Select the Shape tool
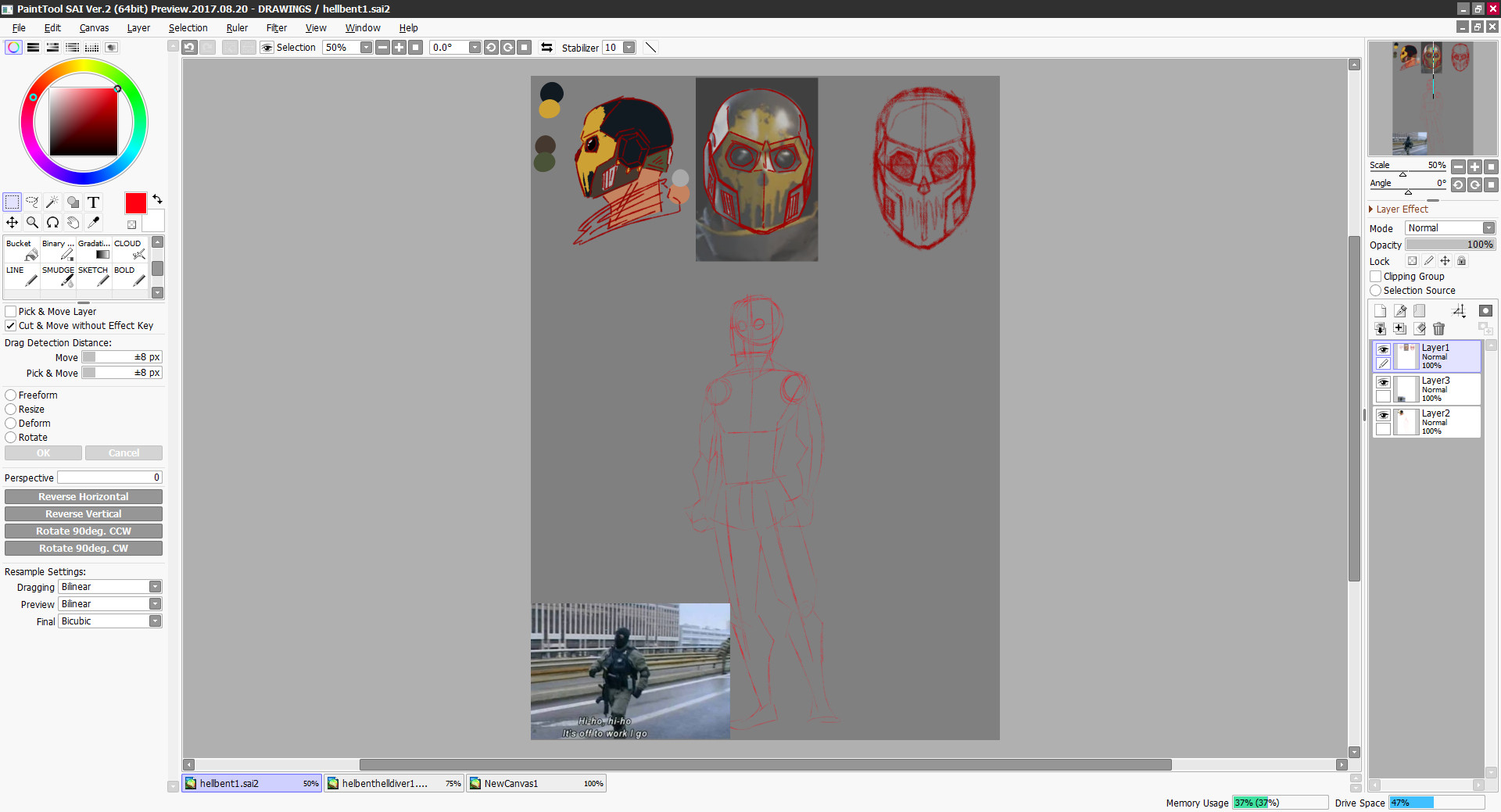This screenshot has height=812, width=1501. (73, 202)
